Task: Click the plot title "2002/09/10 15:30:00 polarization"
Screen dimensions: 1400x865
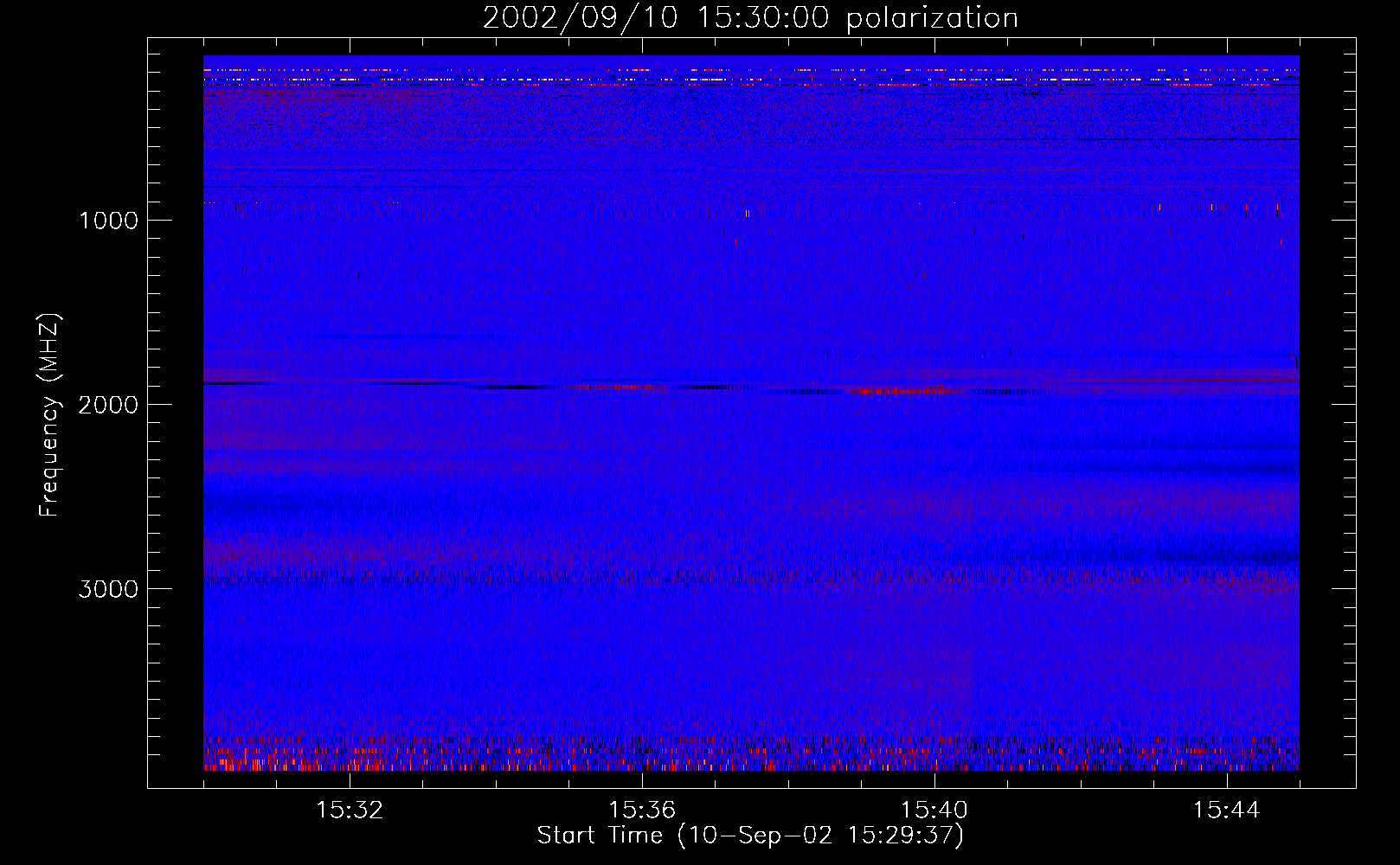Action: click(x=750, y=18)
